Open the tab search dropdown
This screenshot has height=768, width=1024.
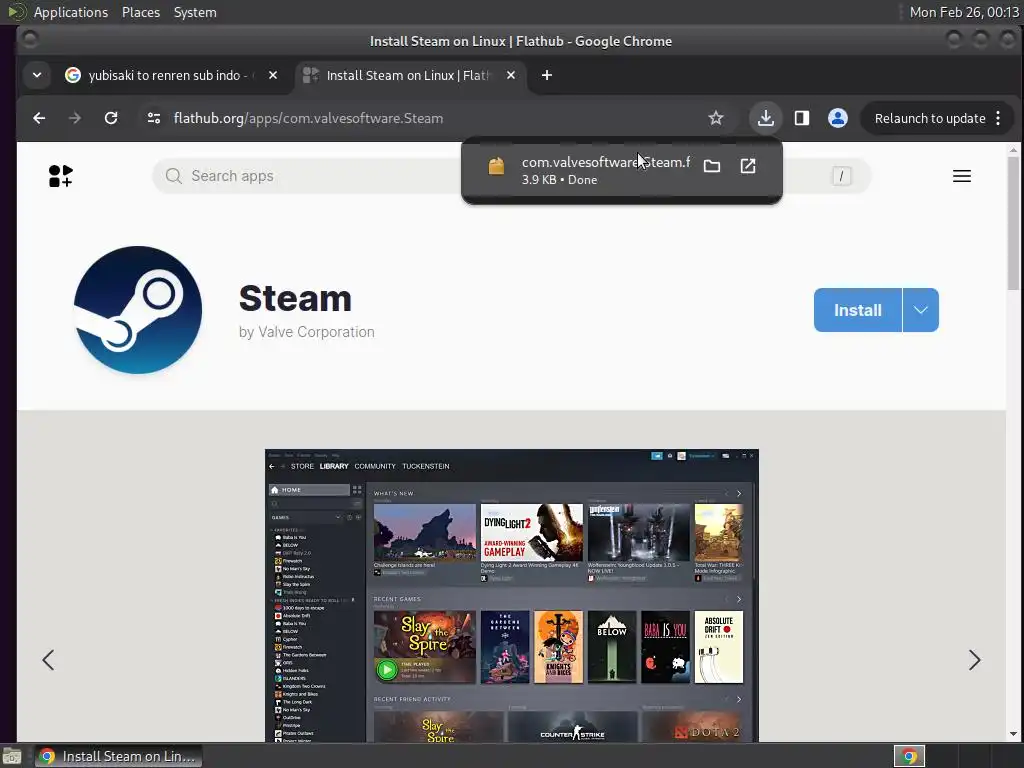point(37,75)
